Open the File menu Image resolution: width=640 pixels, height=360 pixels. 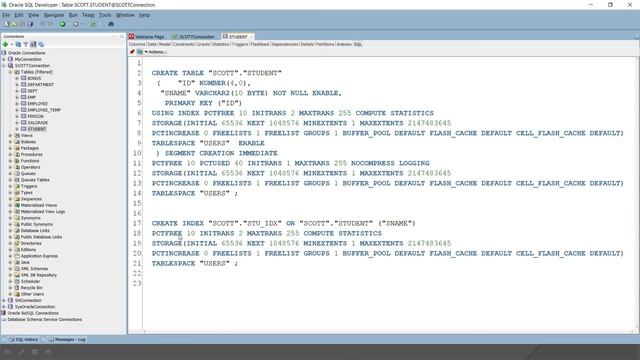(x=6, y=15)
